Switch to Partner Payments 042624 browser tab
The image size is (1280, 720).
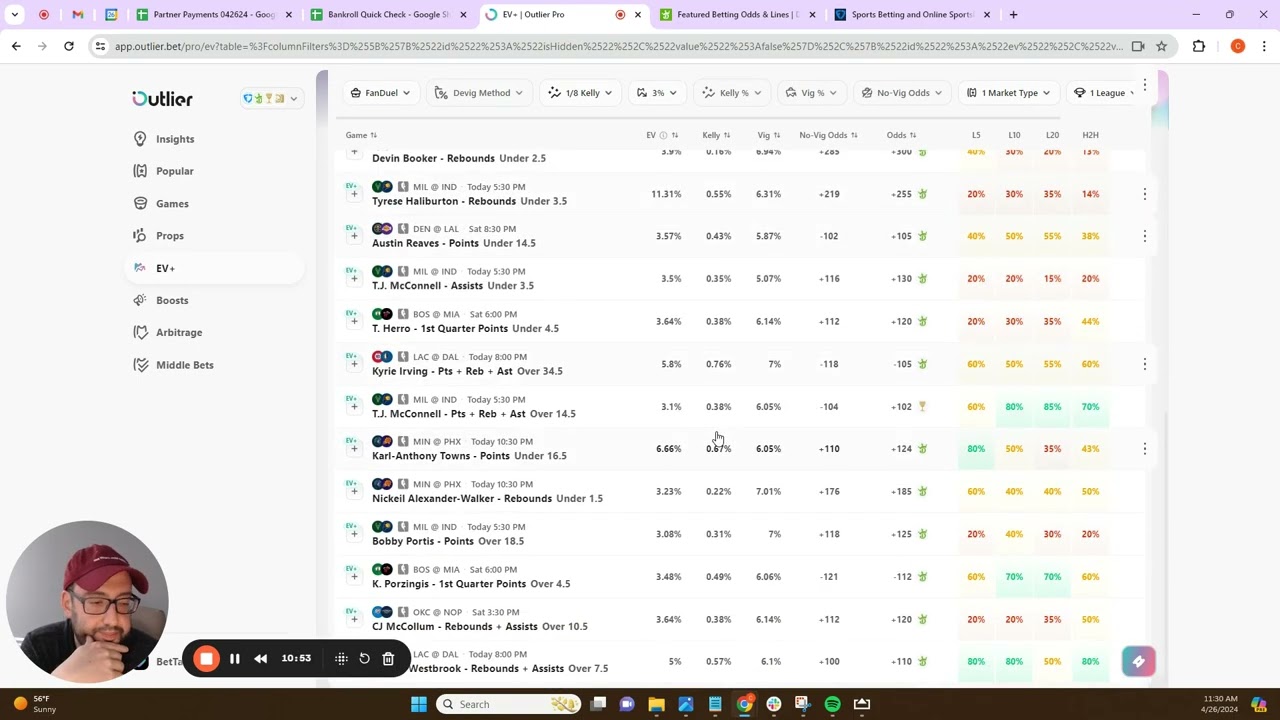(x=214, y=15)
